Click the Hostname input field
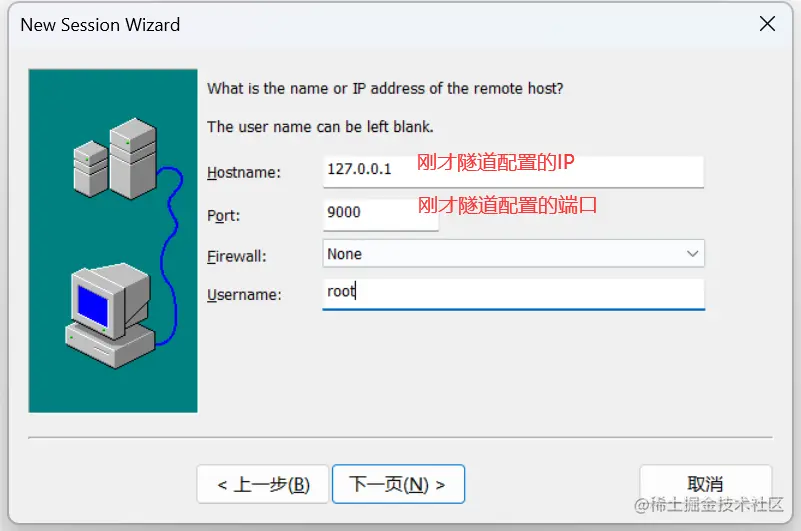801x531 pixels. coord(513,170)
